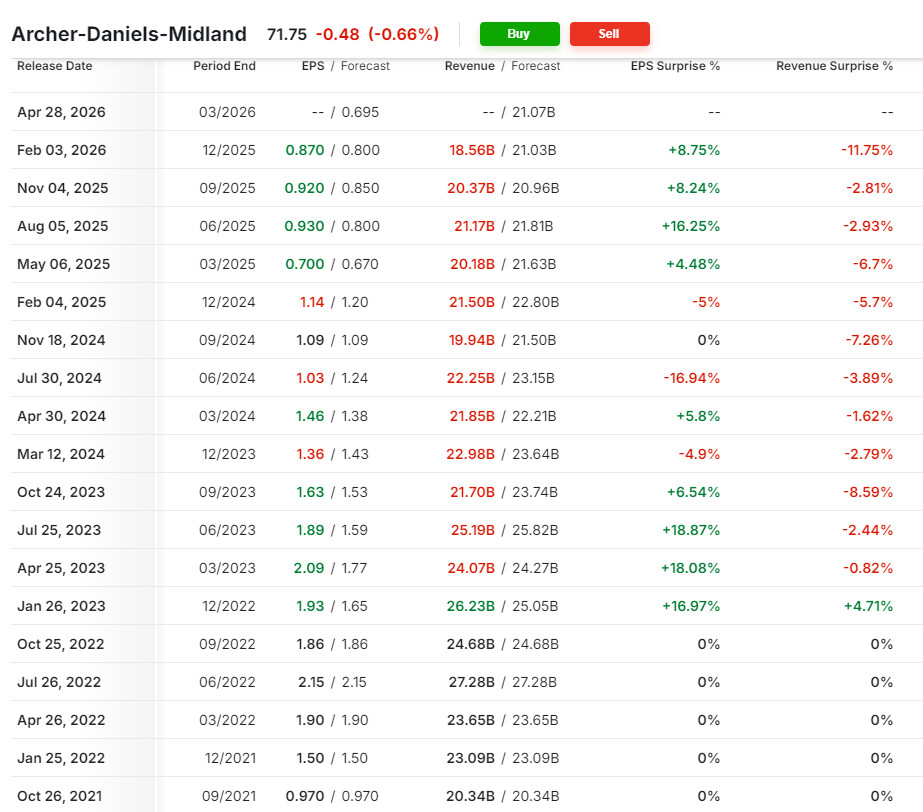This screenshot has width=923, height=812.
Task: Click the 2.09 EPS value for 03/2023
Action: pos(309,568)
